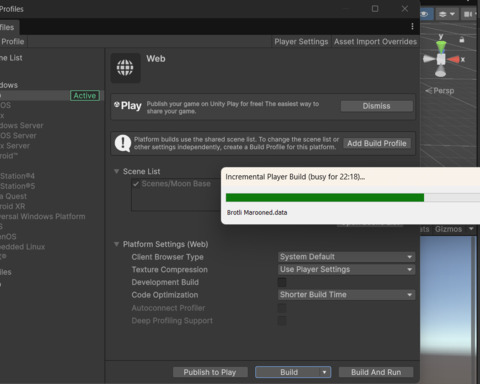This screenshot has height=384, width=480.
Task: Toggle scene visibility eye icon in Scene view
Action: pyautogui.click(x=424, y=14)
